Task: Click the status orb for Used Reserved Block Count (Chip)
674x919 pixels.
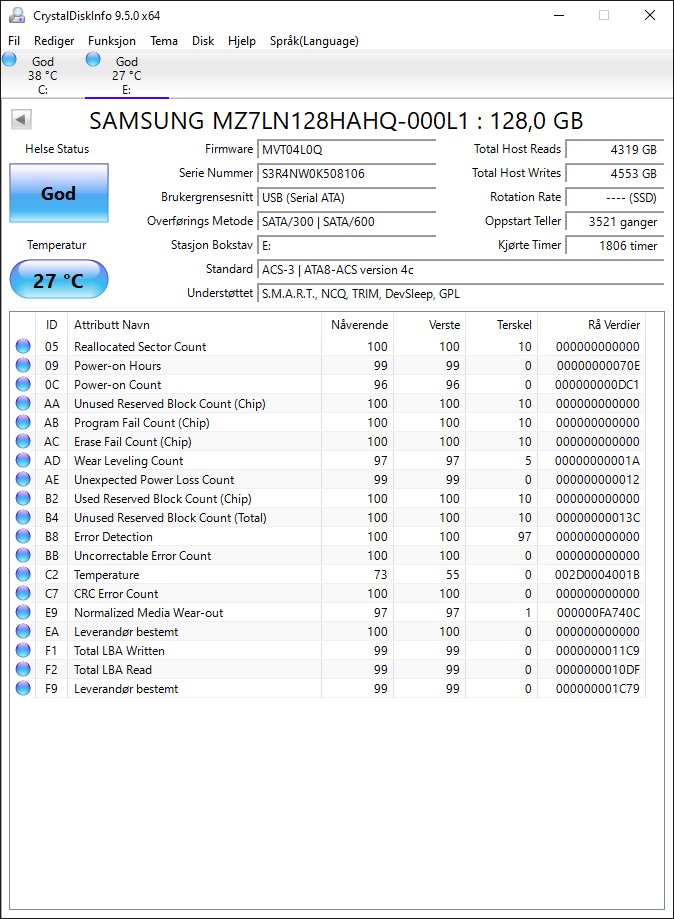Action: click(23, 498)
